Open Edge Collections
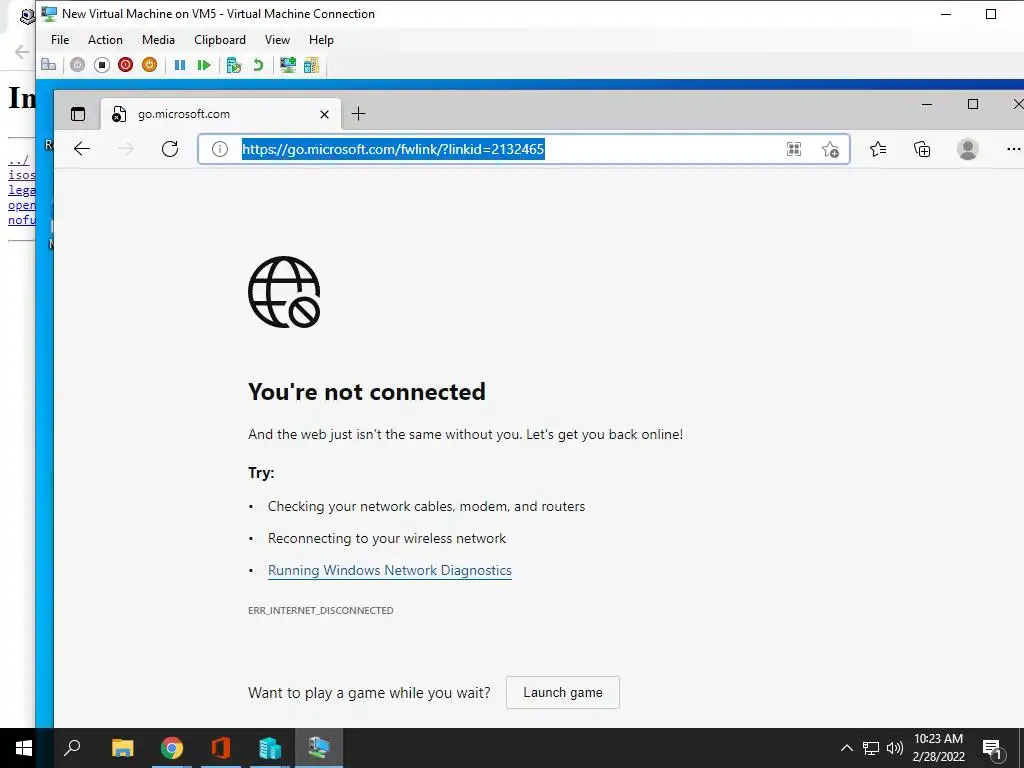1024x768 pixels. click(922, 150)
